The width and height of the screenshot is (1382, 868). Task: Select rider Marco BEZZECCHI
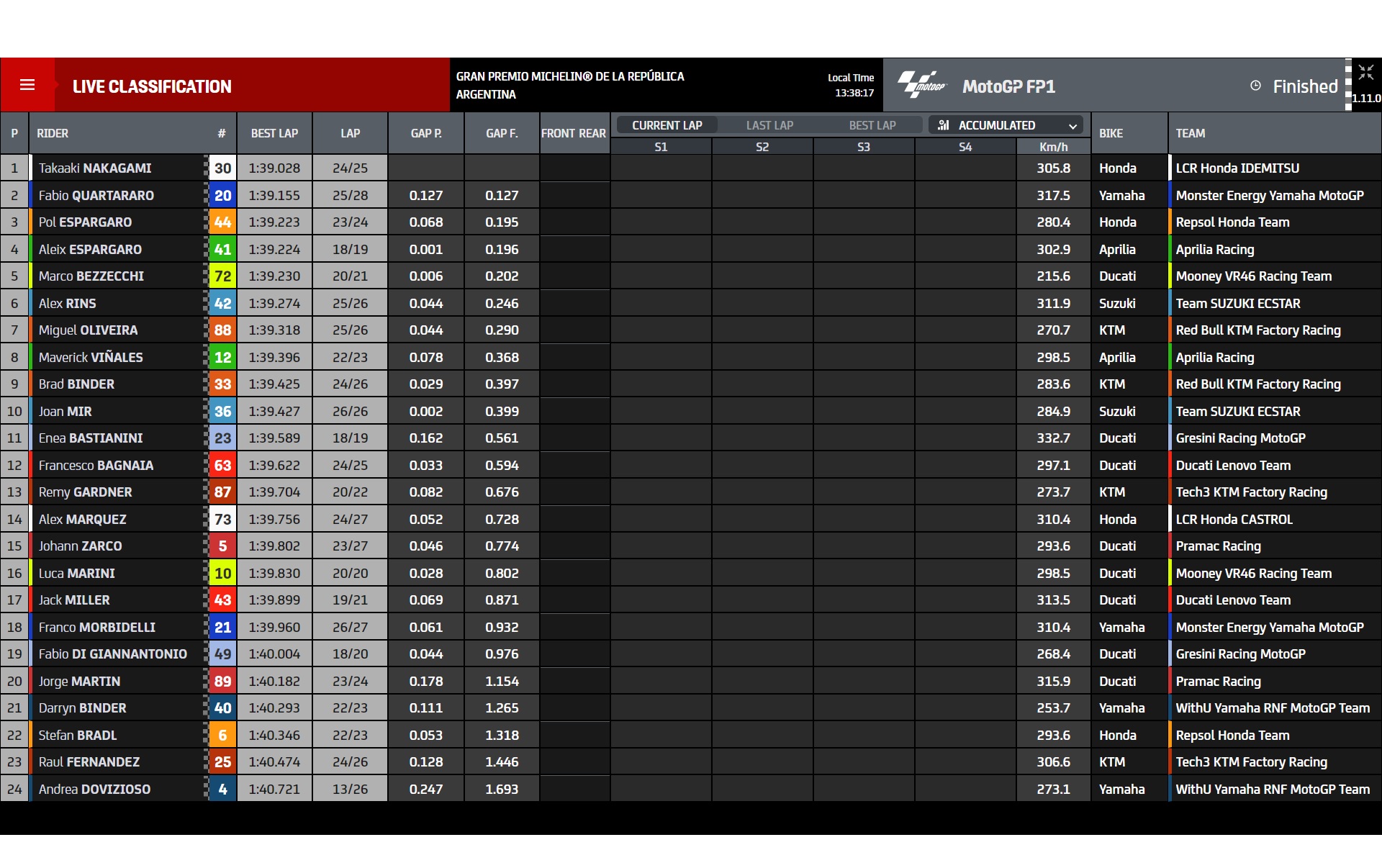click(x=91, y=276)
